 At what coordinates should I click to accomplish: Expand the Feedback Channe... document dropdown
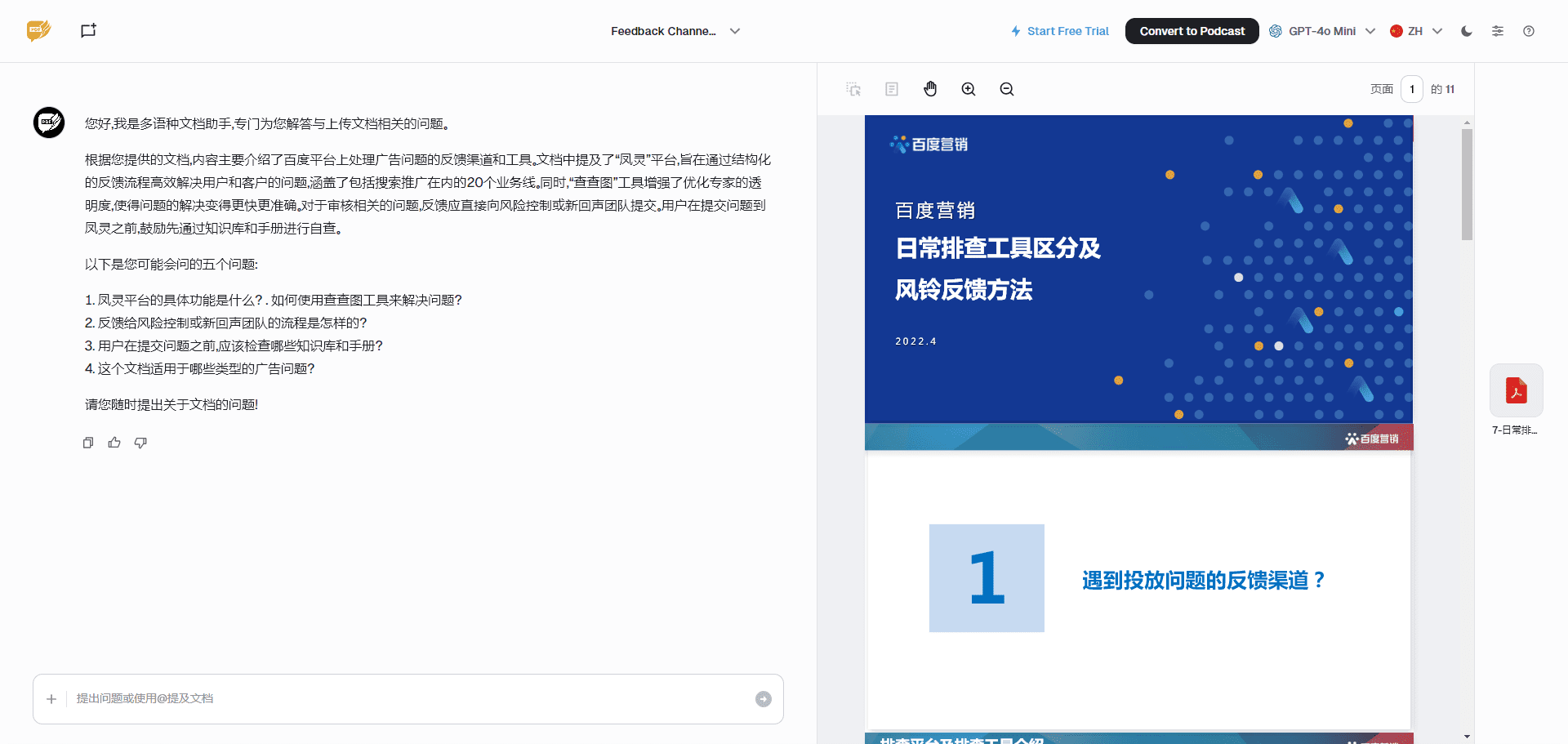[x=675, y=31]
